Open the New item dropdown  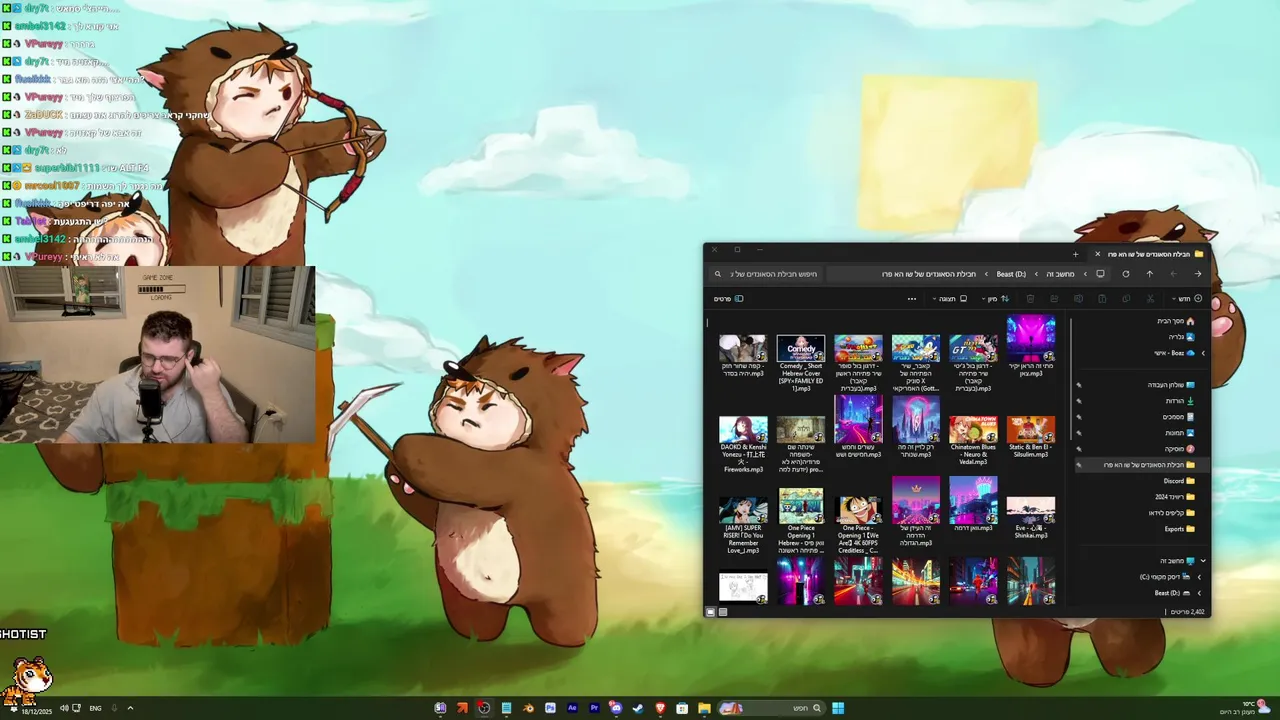[x=1187, y=299]
